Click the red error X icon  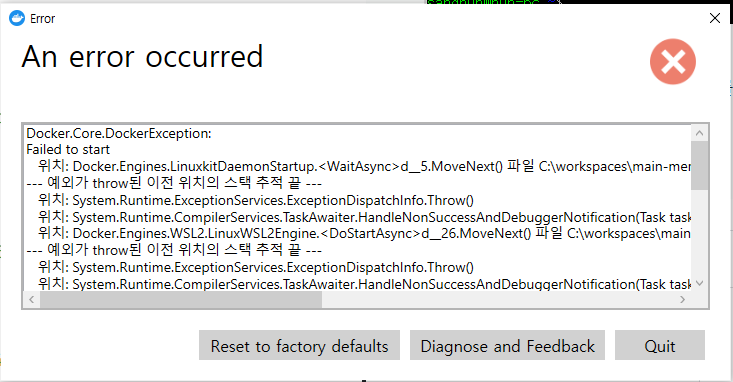(x=673, y=61)
